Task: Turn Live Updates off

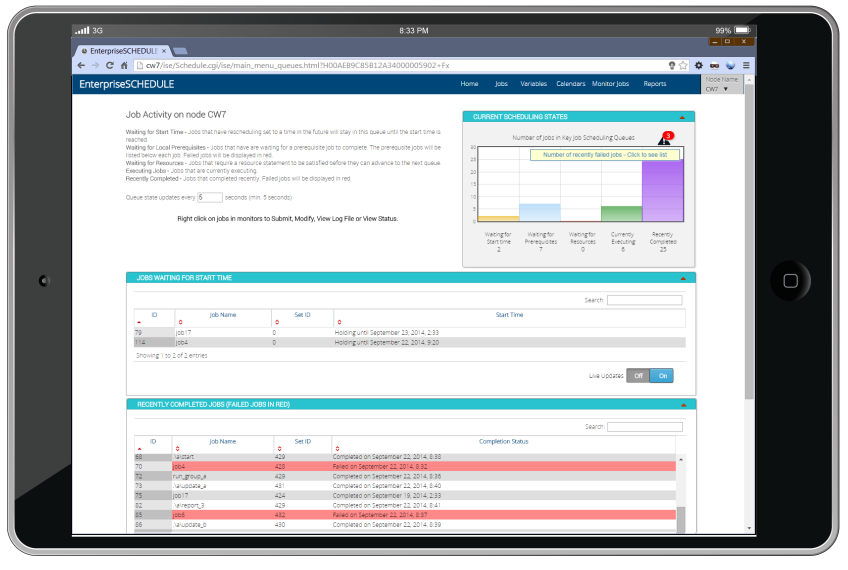Action: tap(638, 376)
